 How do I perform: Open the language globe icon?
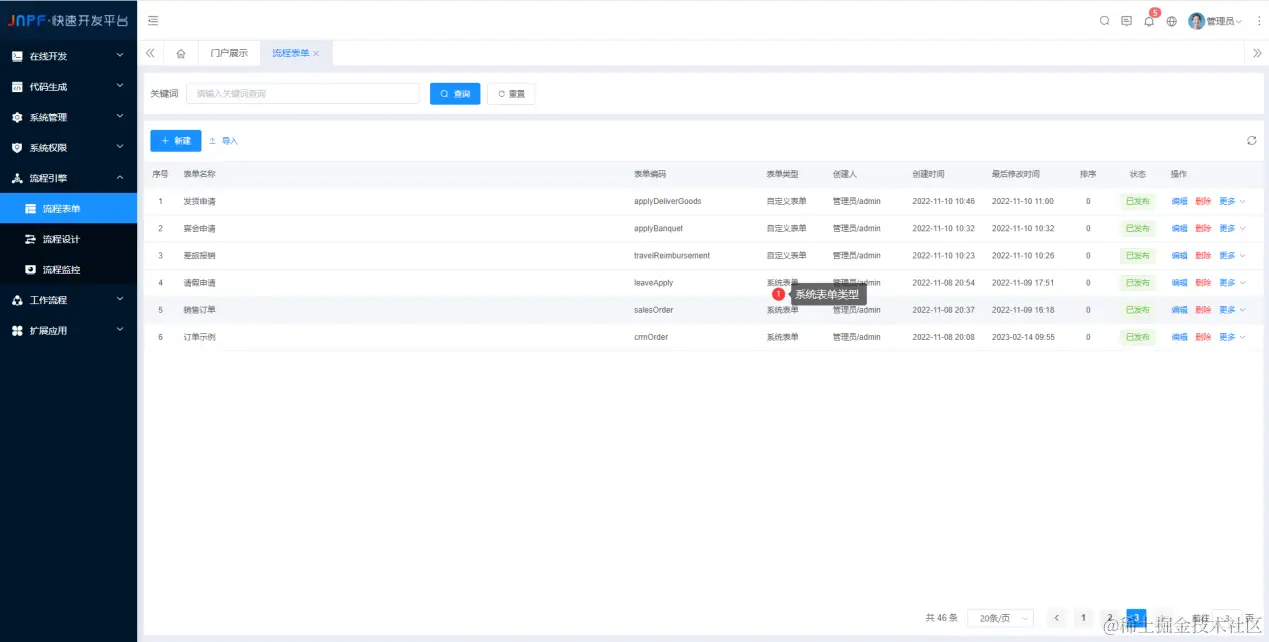pyautogui.click(x=1172, y=20)
